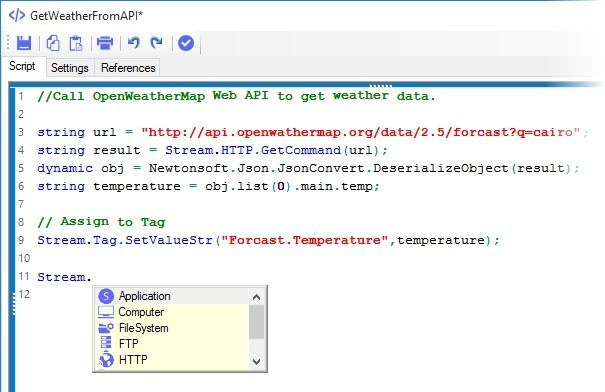Validate the script with the checkmark icon
Viewport: 605px width, 392px height.
pyautogui.click(x=186, y=43)
